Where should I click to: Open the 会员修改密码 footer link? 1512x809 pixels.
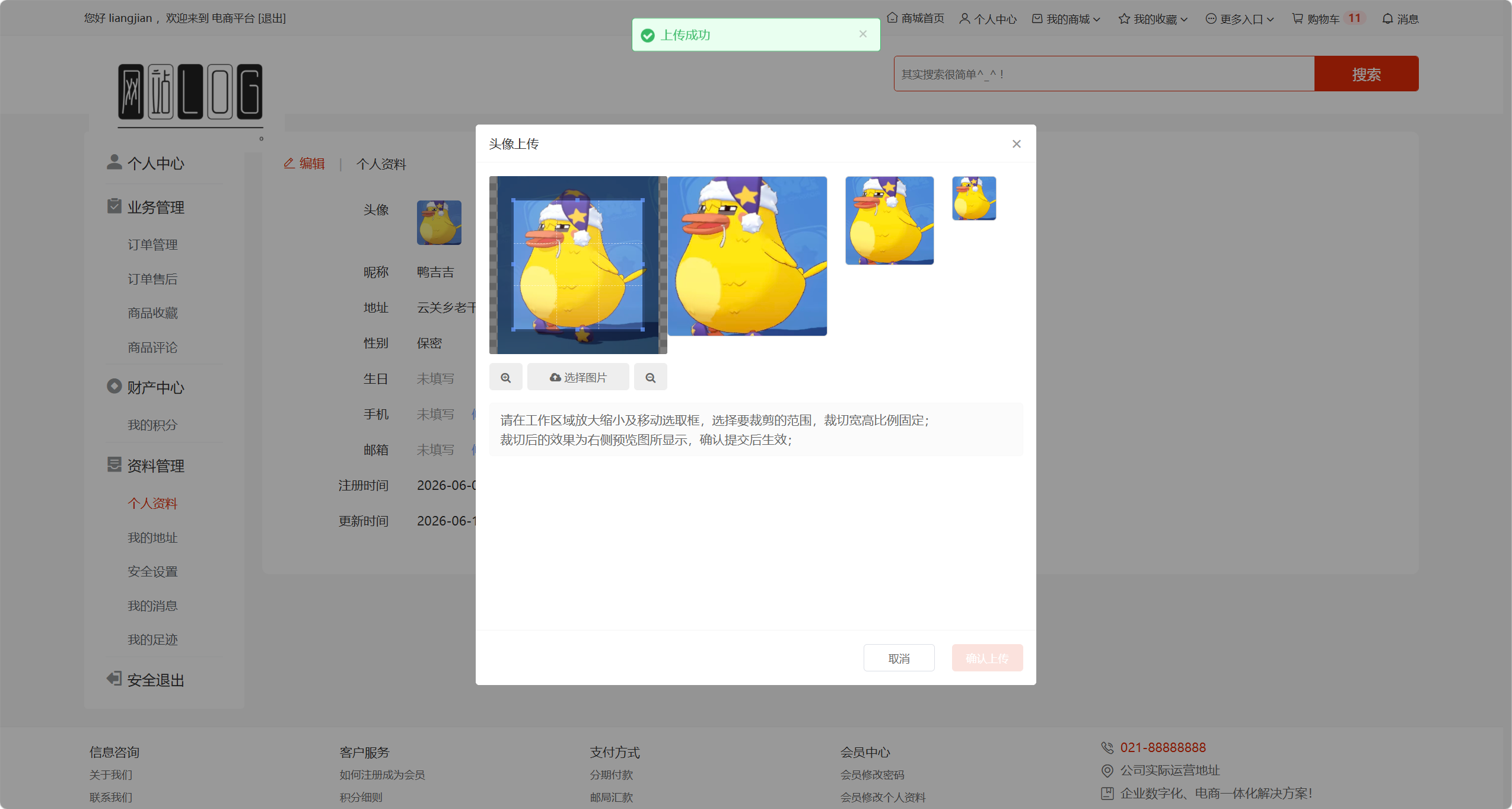872,775
